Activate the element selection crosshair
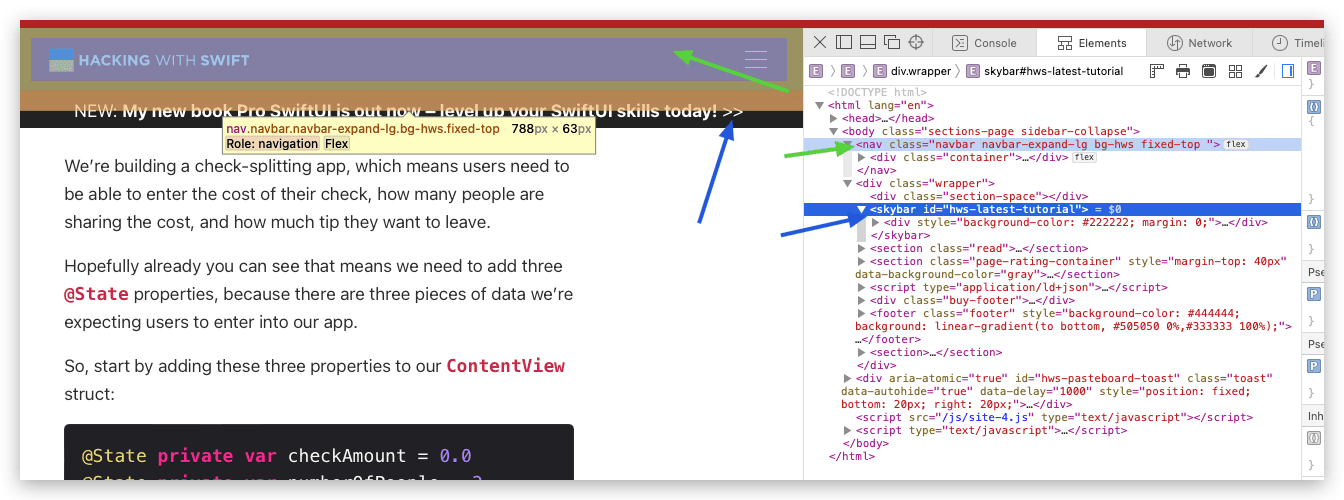This screenshot has width=1344, height=500. [x=915, y=42]
